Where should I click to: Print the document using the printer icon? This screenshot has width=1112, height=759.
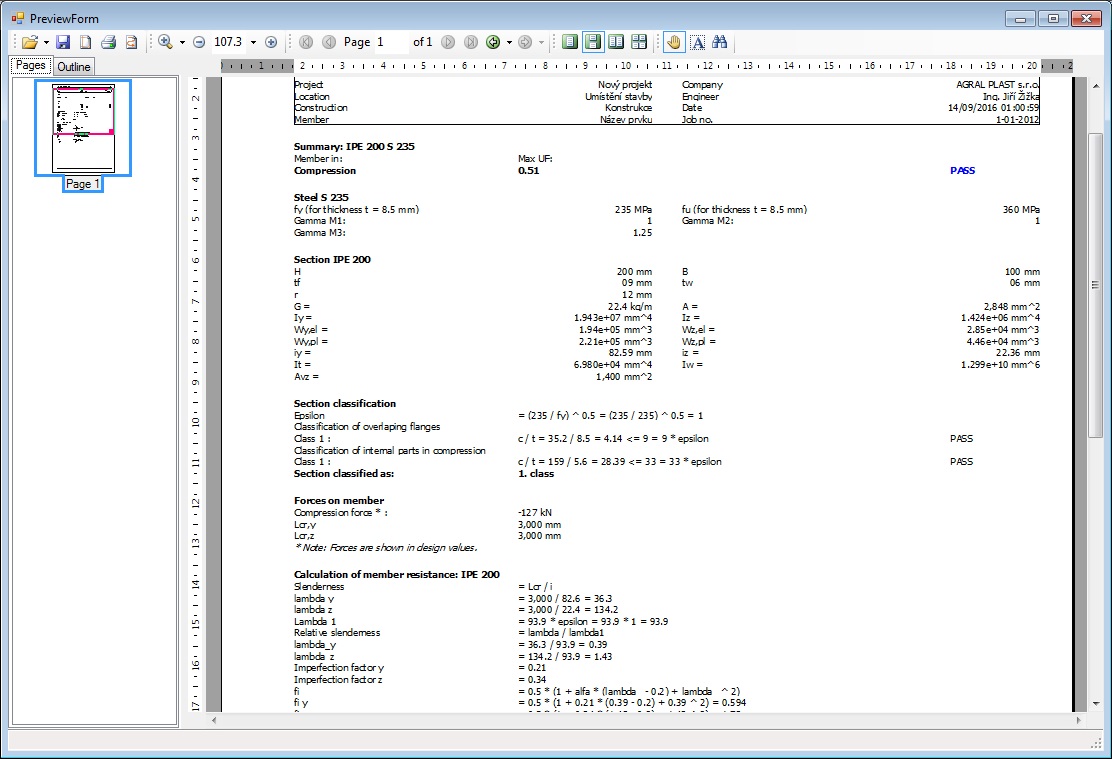point(108,42)
